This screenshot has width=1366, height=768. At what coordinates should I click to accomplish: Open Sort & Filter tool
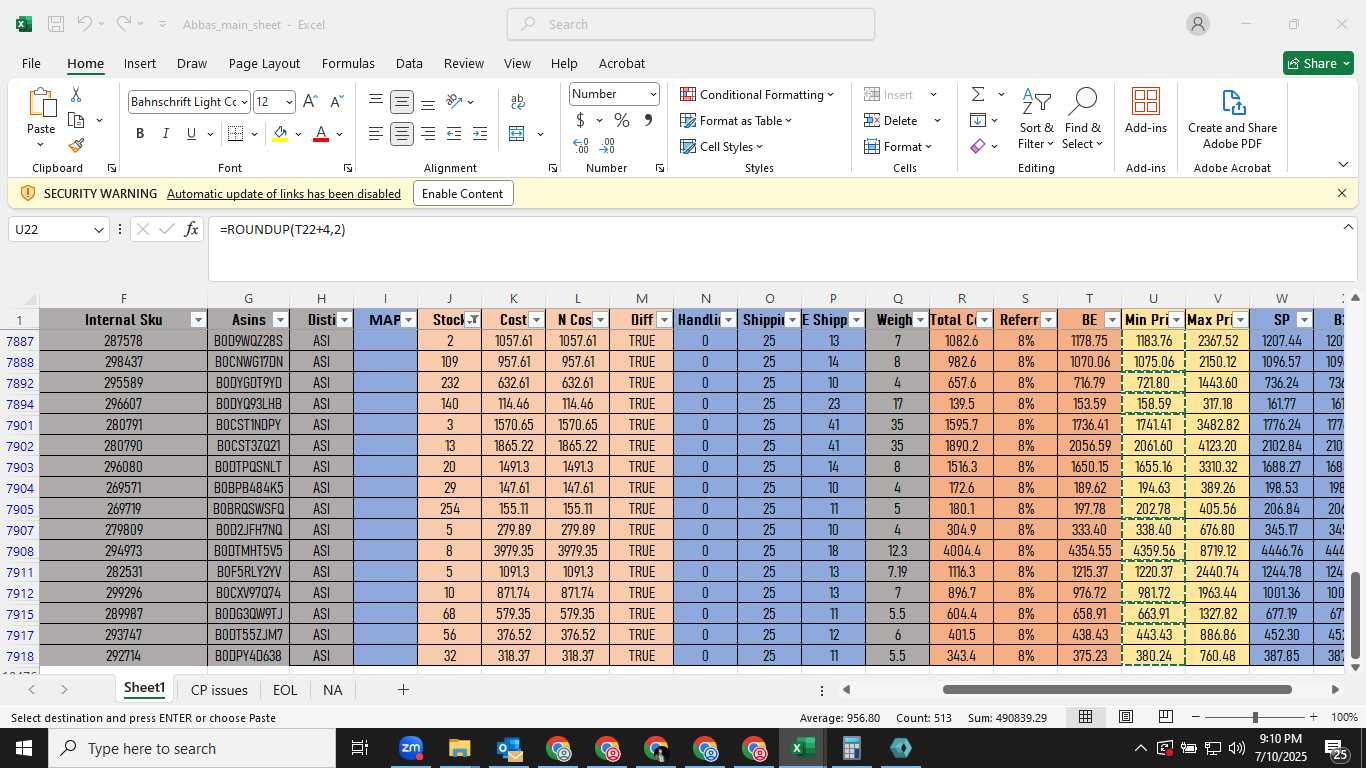[x=1036, y=120]
